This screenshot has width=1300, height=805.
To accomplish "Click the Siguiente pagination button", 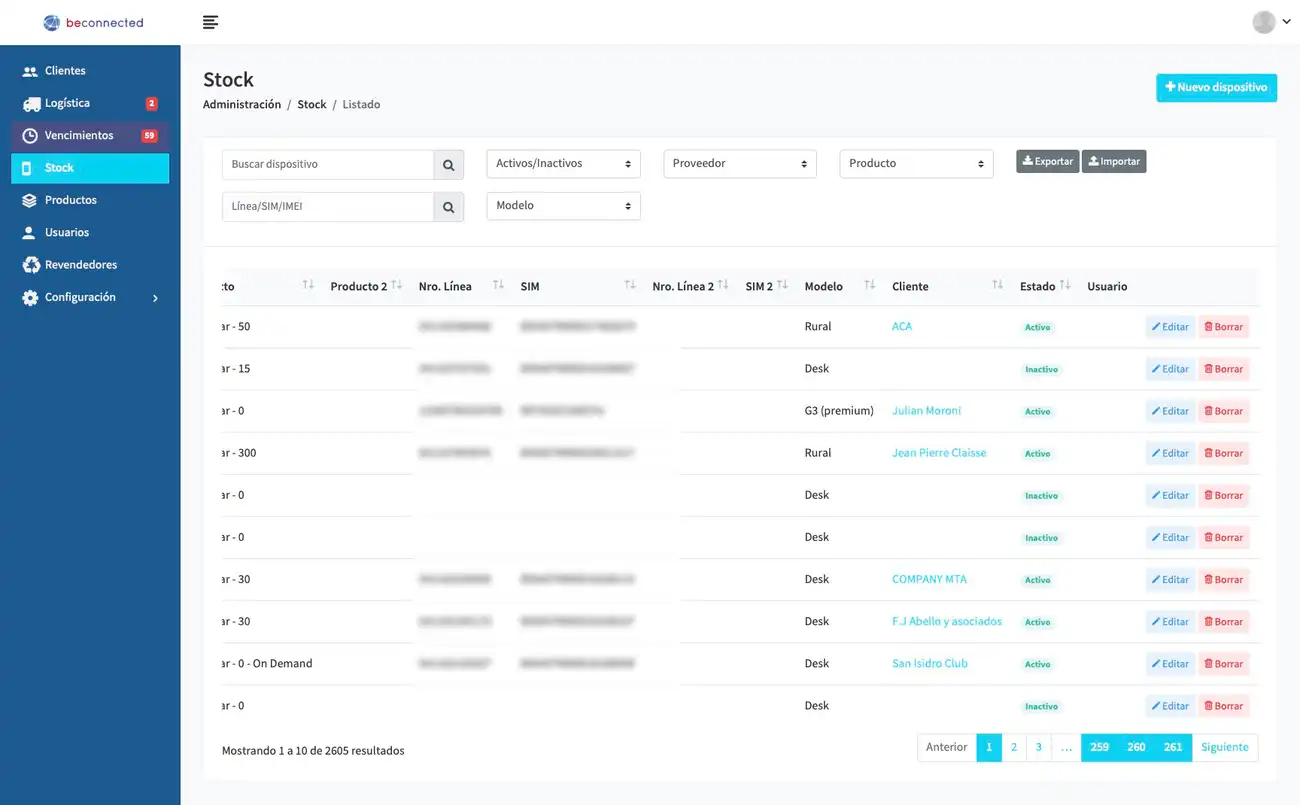I will coord(1225,747).
